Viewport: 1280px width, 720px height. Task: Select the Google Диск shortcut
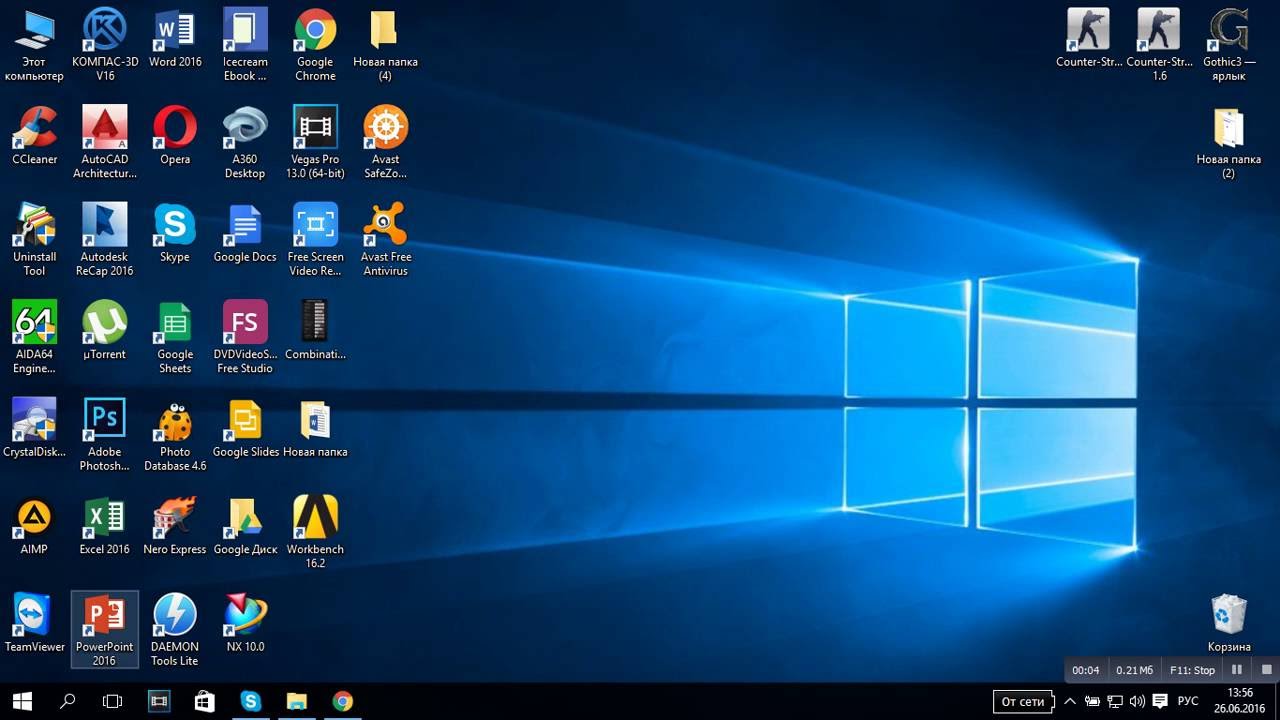[x=245, y=525]
